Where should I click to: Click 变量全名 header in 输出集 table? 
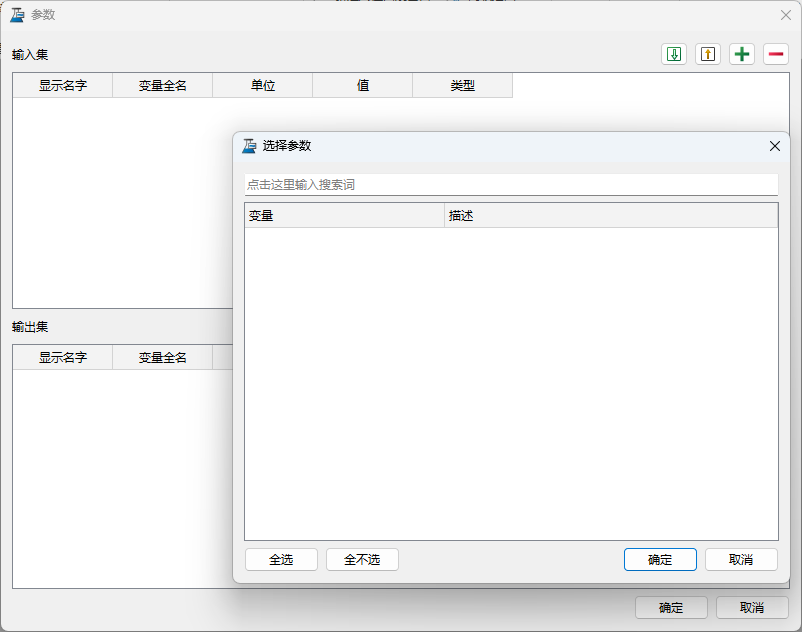163,357
